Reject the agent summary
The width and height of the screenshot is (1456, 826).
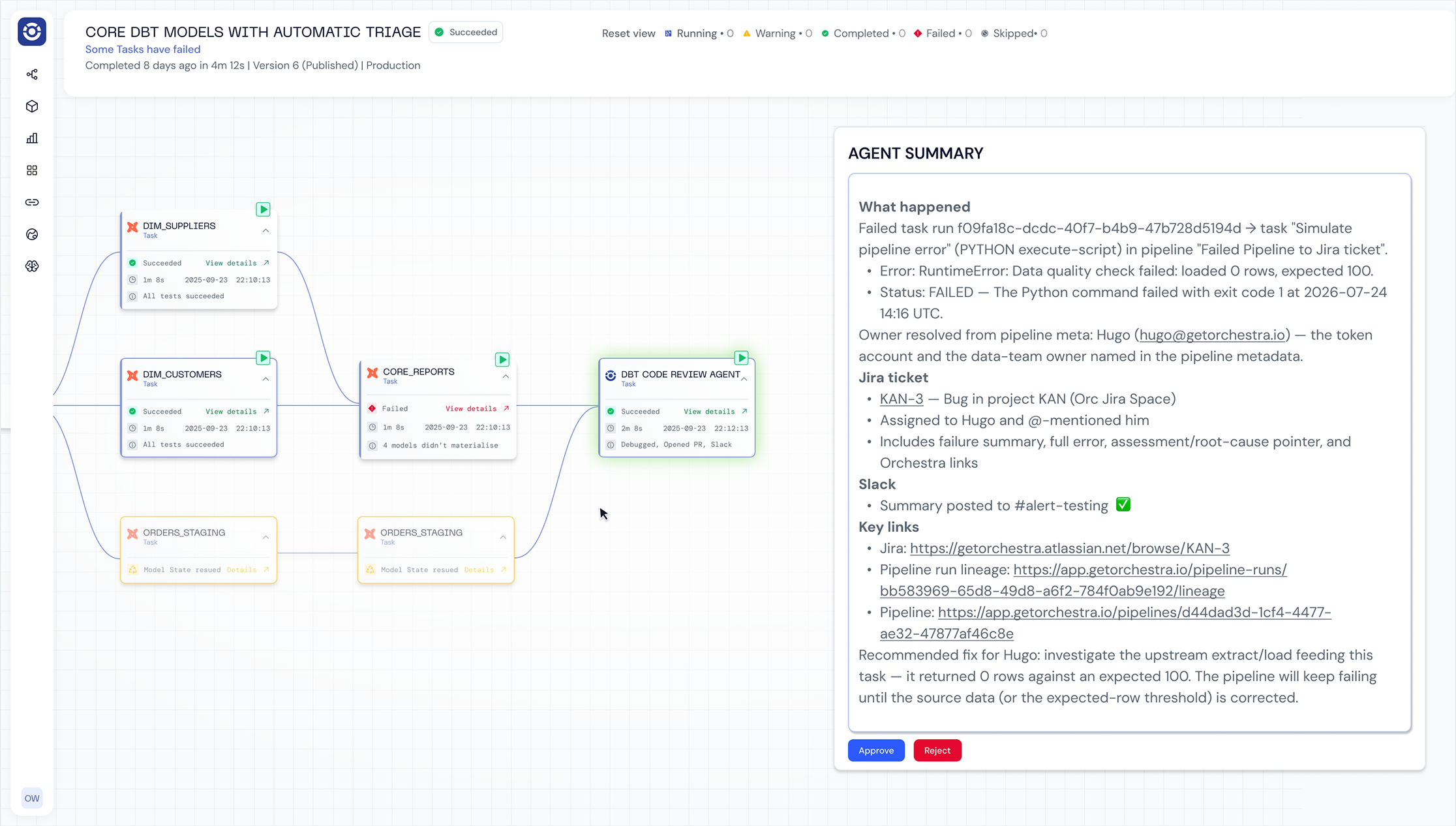[x=937, y=750]
